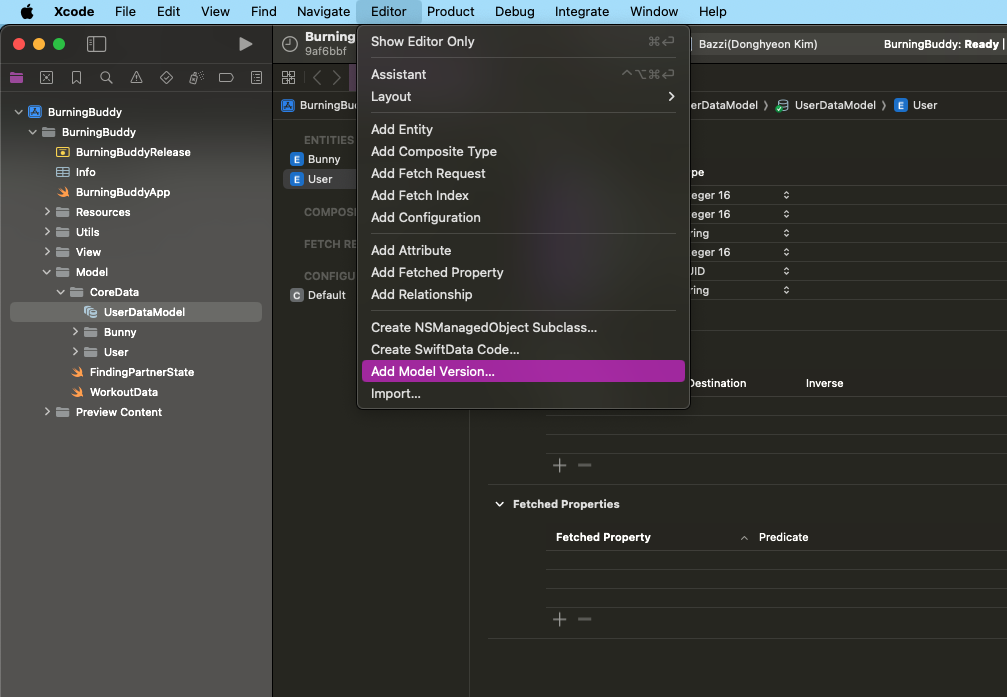Collapse the CoreData folder
The width and height of the screenshot is (1007, 697).
(61, 292)
